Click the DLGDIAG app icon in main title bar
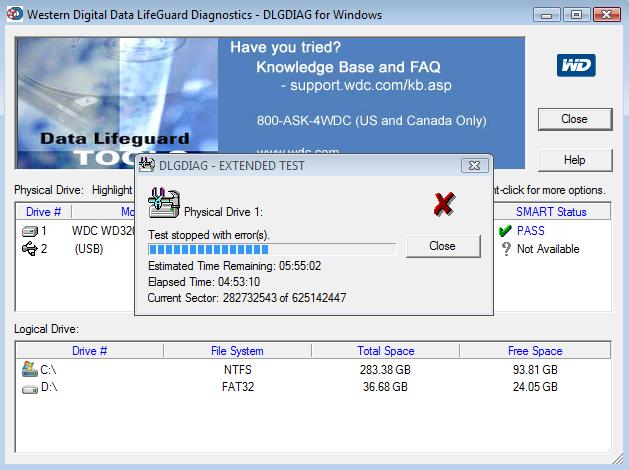629x470 pixels. pyautogui.click(x=14, y=14)
